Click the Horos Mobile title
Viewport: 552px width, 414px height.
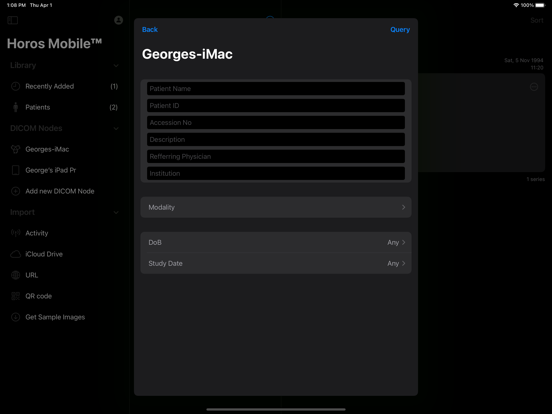[55, 44]
